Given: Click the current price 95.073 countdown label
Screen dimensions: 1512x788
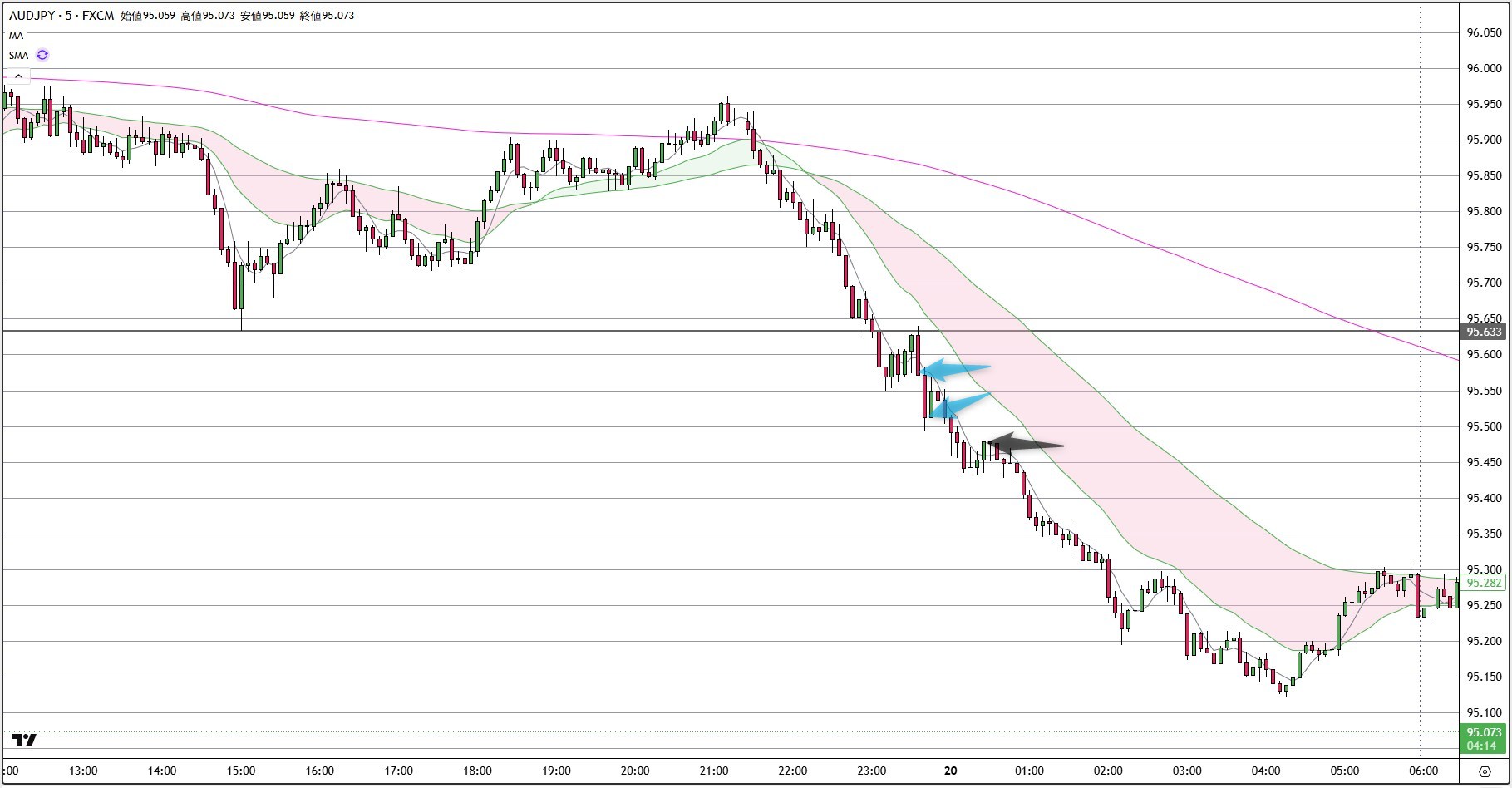Looking at the screenshot, I should click(1484, 739).
